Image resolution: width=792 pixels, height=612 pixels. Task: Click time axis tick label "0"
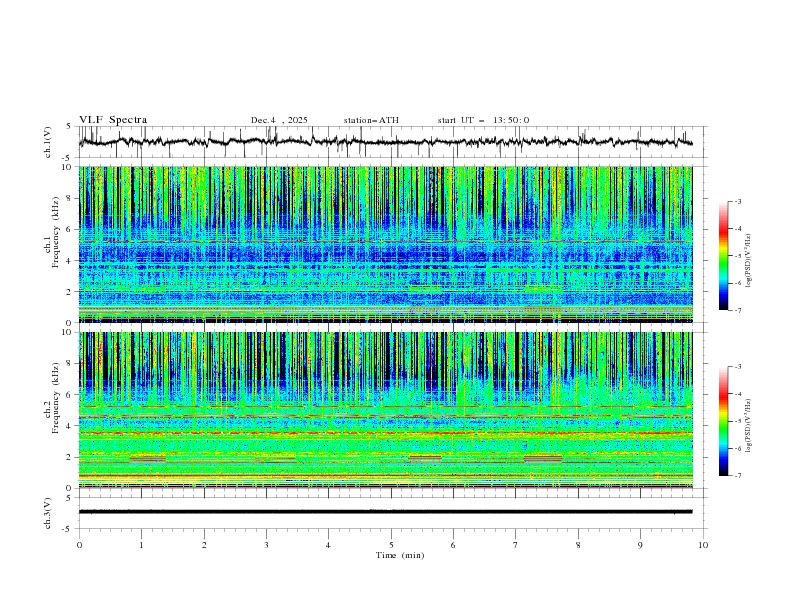[79, 545]
